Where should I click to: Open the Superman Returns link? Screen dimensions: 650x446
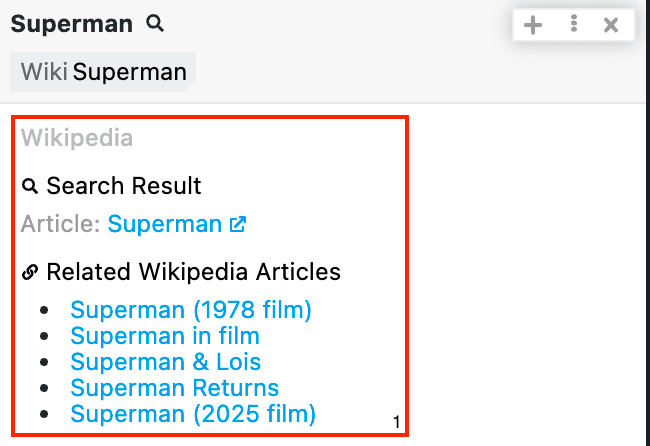175,388
